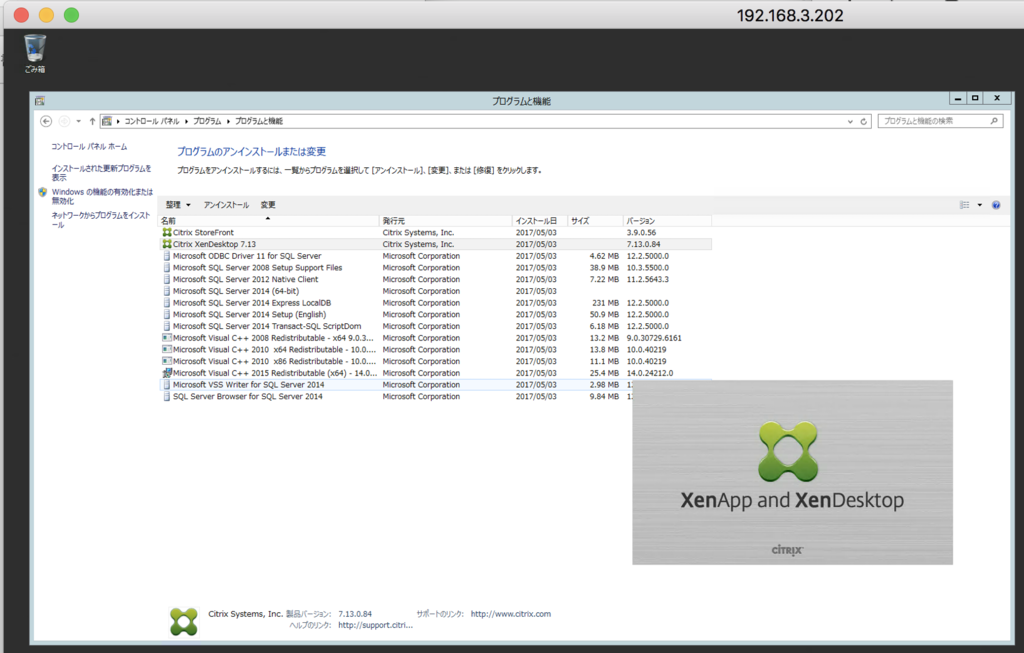Click the control panel icon in address bar
This screenshot has height=653, width=1024.
pos(107,121)
